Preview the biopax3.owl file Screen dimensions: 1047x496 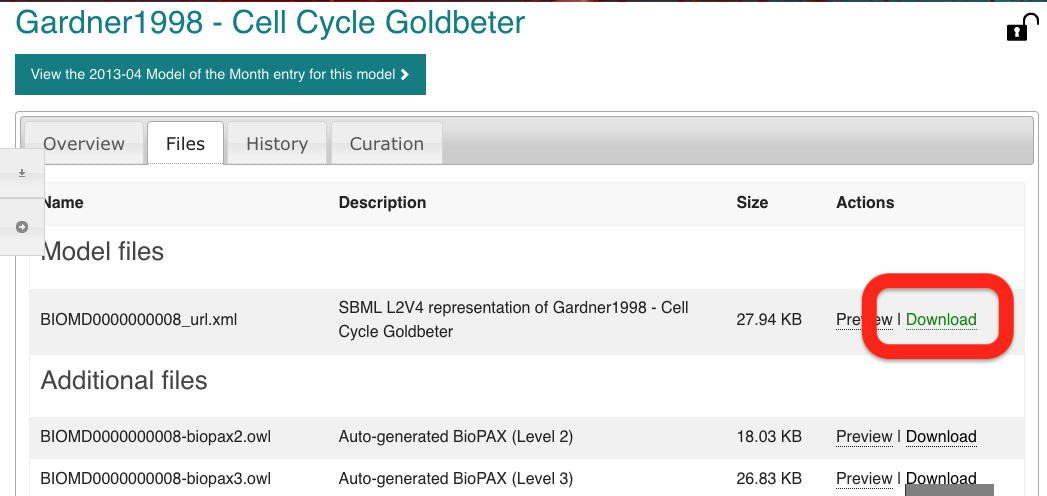pos(864,478)
